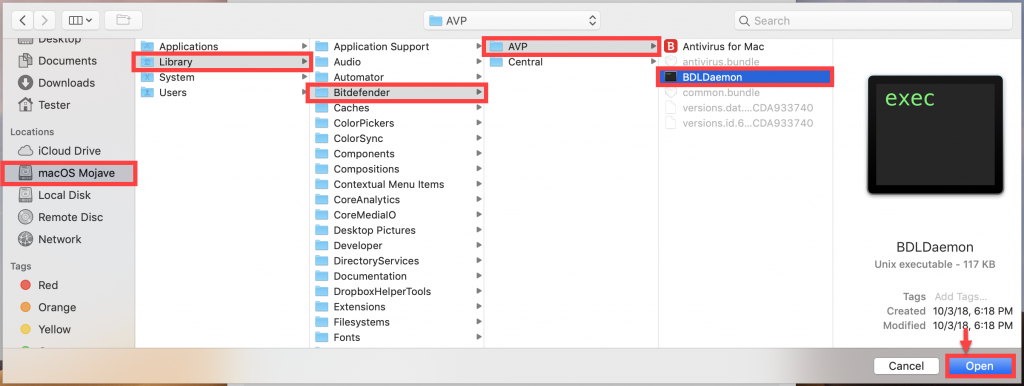This screenshot has height=386, width=1024.
Task: Go back with the left chevron button
Action: point(23,20)
